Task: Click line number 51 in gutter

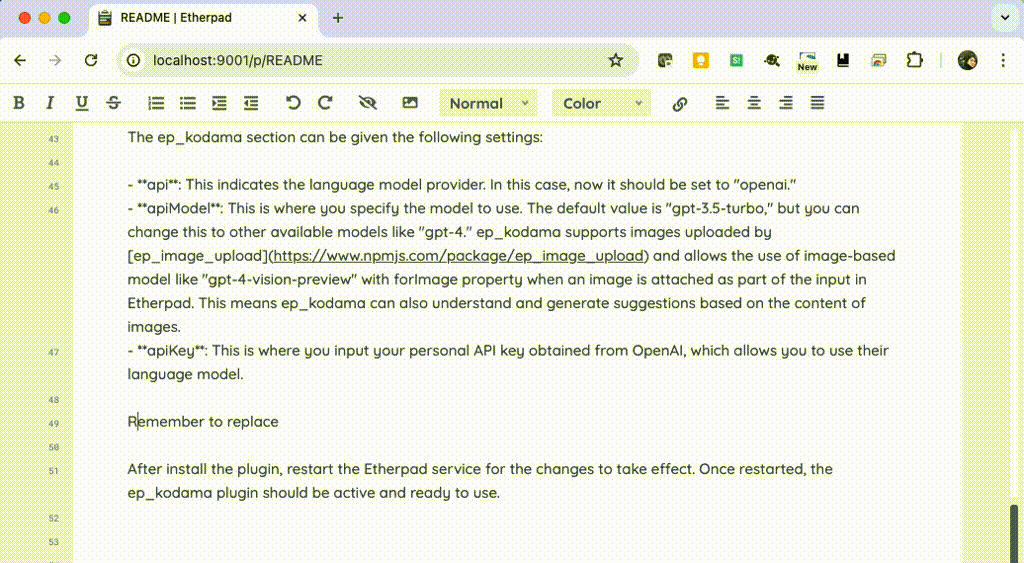Action: [x=54, y=470]
